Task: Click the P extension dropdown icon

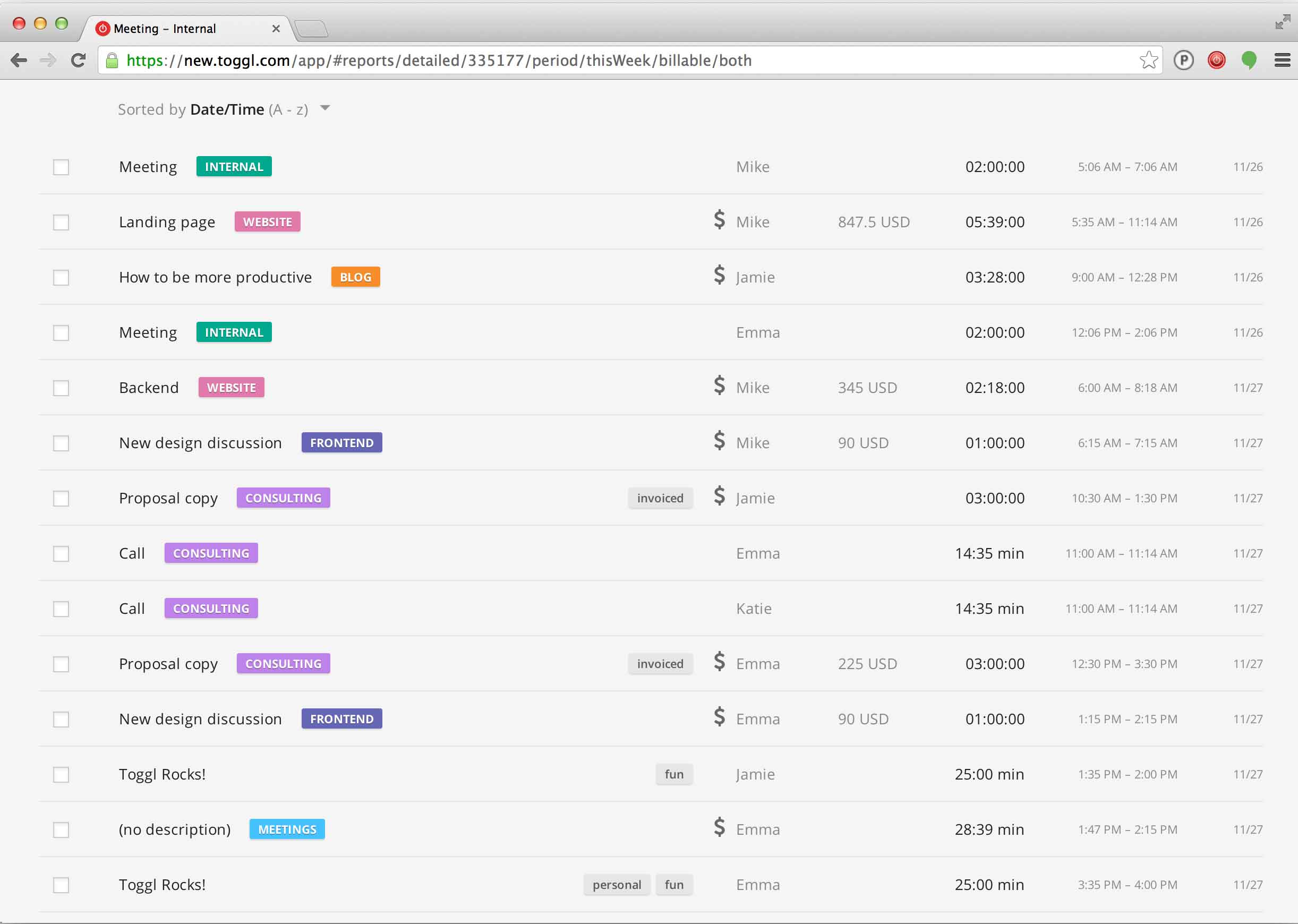Action: click(1184, 59)
